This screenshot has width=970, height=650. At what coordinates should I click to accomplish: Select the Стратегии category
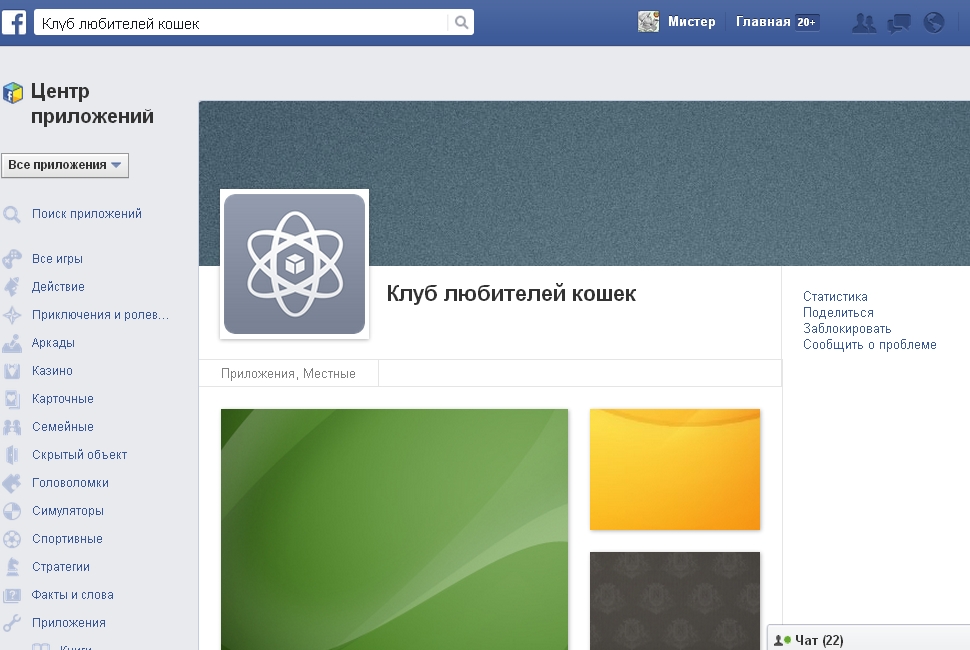[x=61, y=567]
